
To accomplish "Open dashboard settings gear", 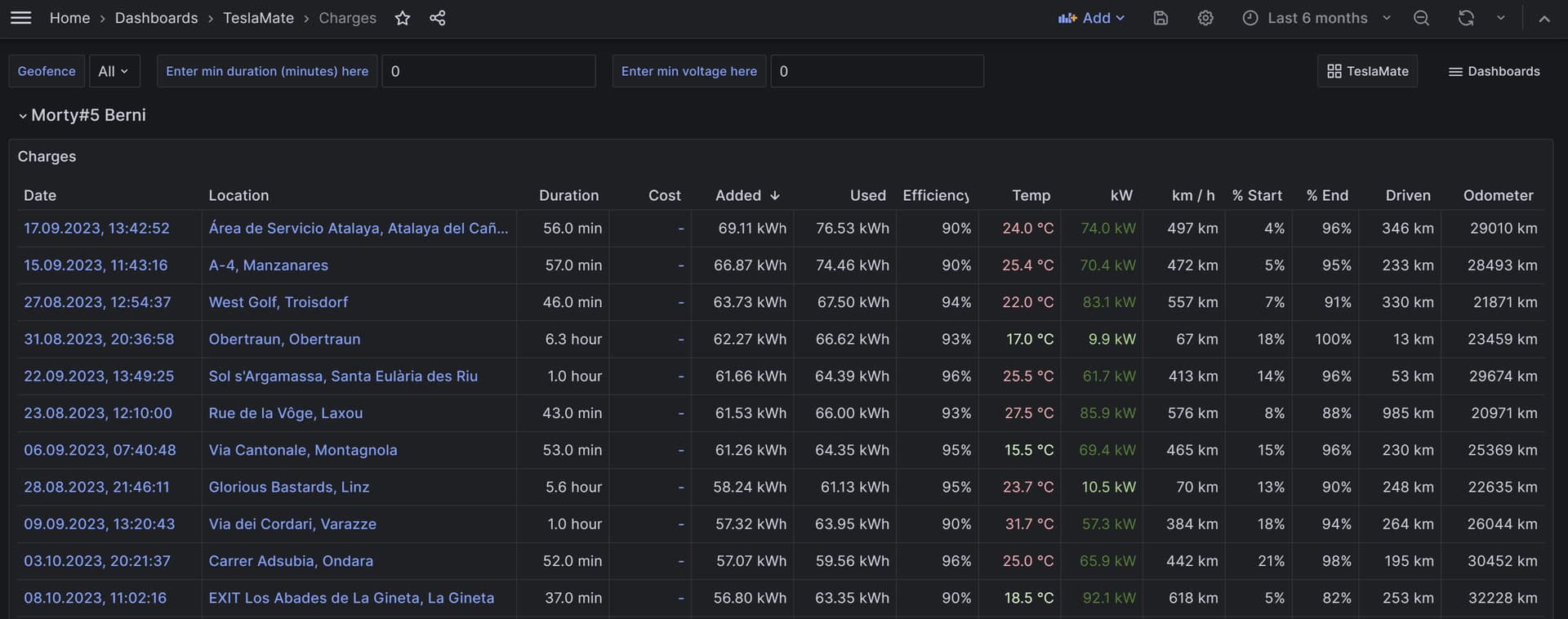I will pyautogui.click(x=1205, y=18).
